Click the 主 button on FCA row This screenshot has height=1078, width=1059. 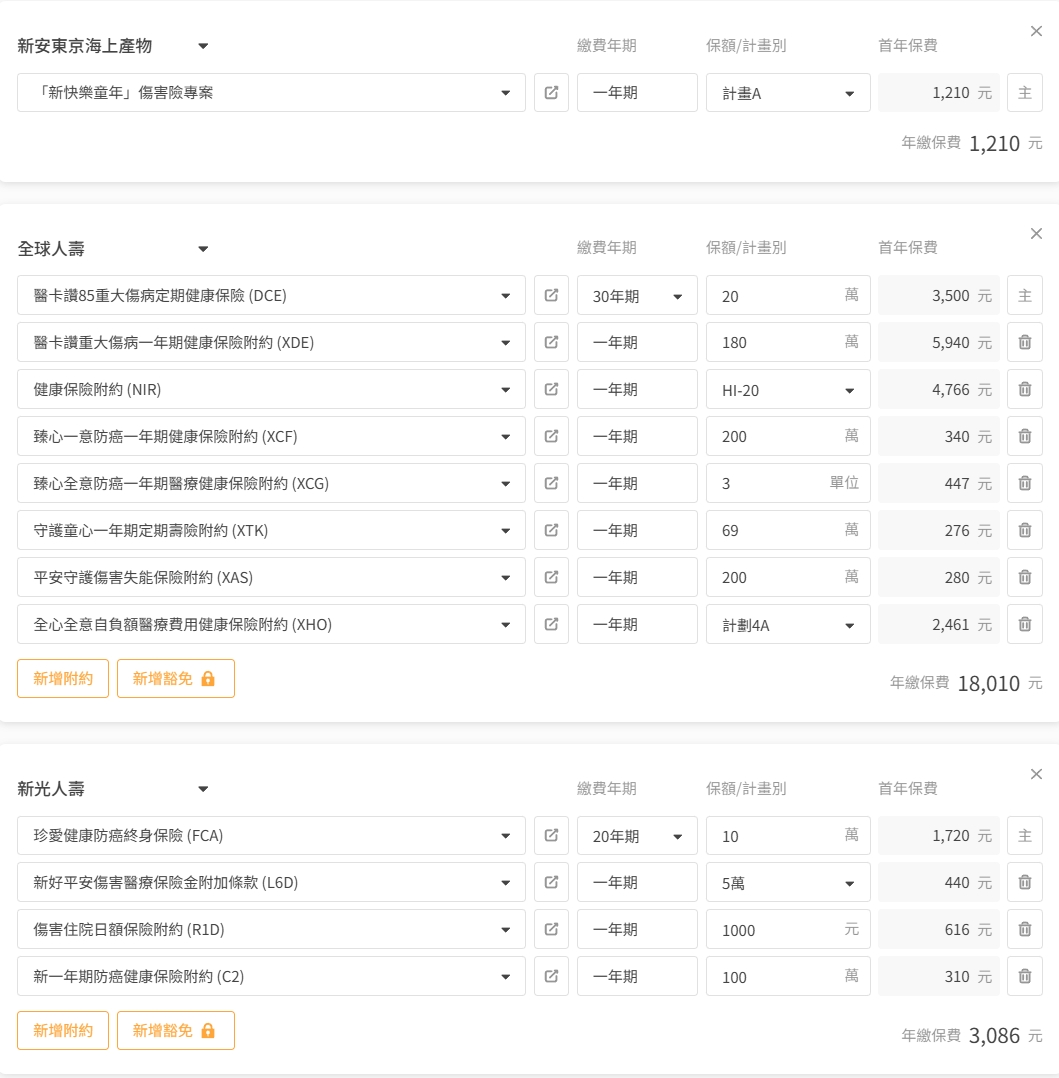pos(1025,835)
